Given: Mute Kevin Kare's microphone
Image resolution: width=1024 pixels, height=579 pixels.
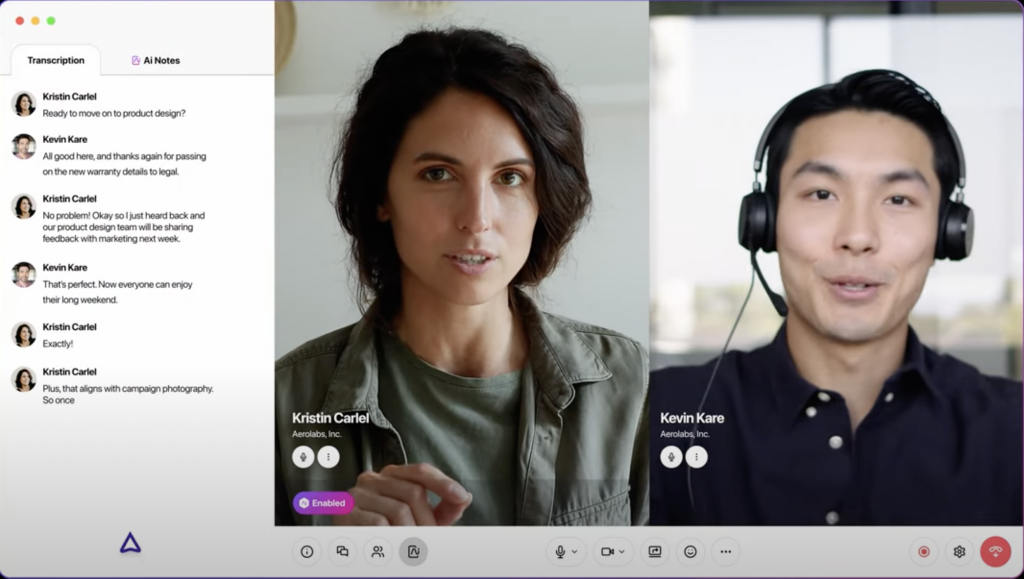Looking at the screenshot, I should click(670, 456).
